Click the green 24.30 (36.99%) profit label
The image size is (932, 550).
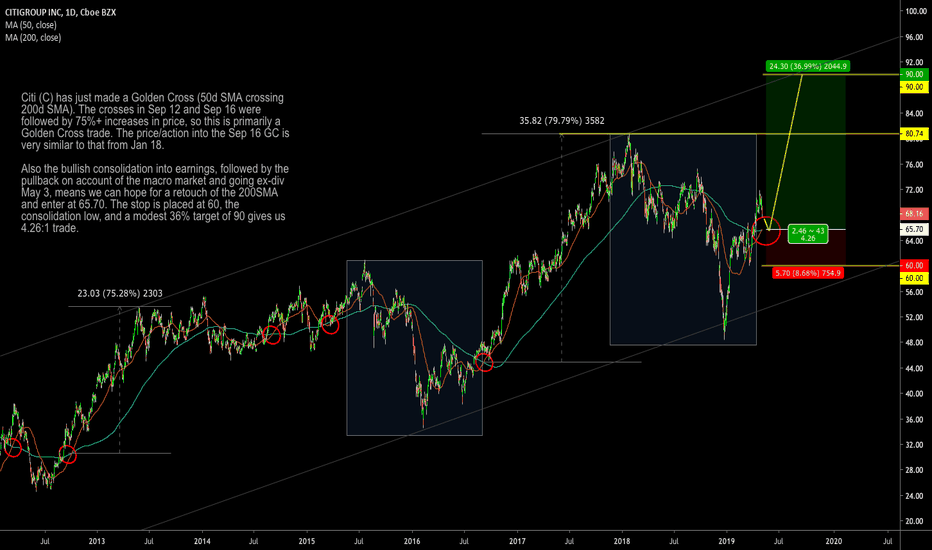[807, 66]
